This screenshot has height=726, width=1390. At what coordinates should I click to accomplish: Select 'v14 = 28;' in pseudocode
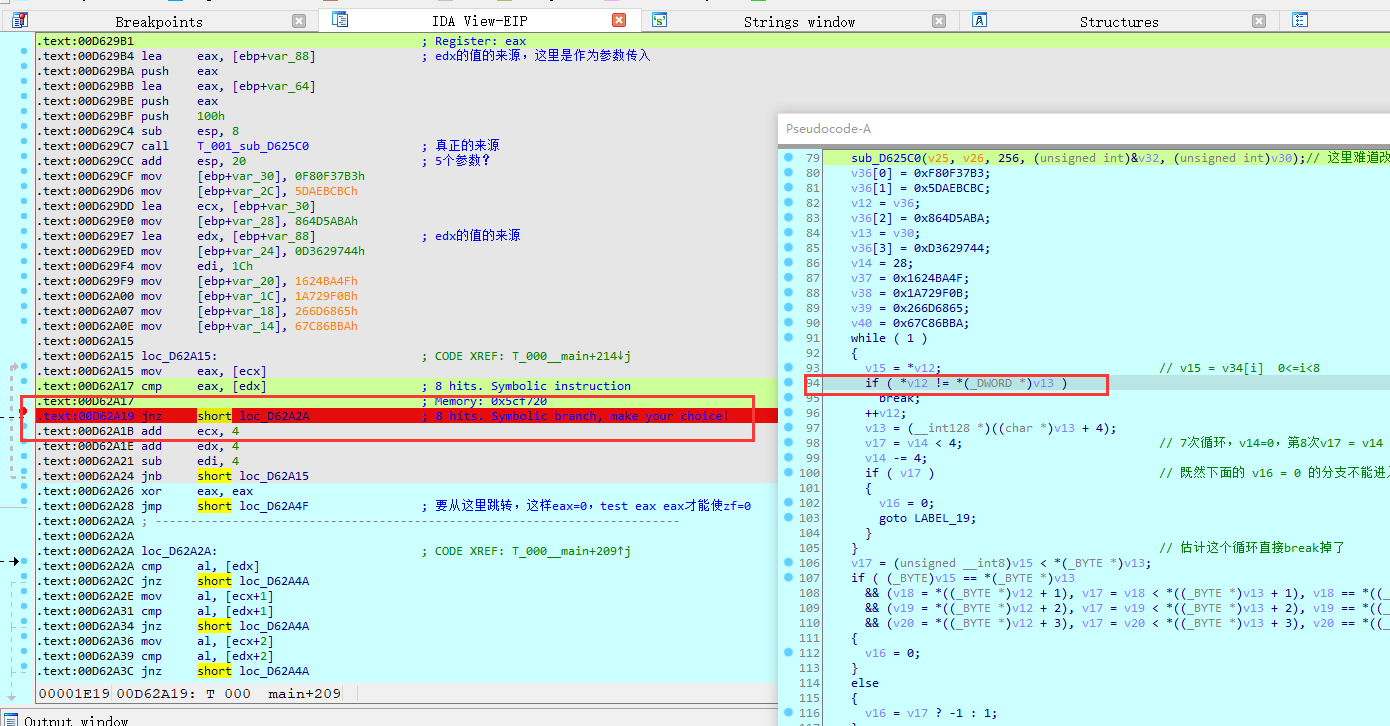coord(882,263)
